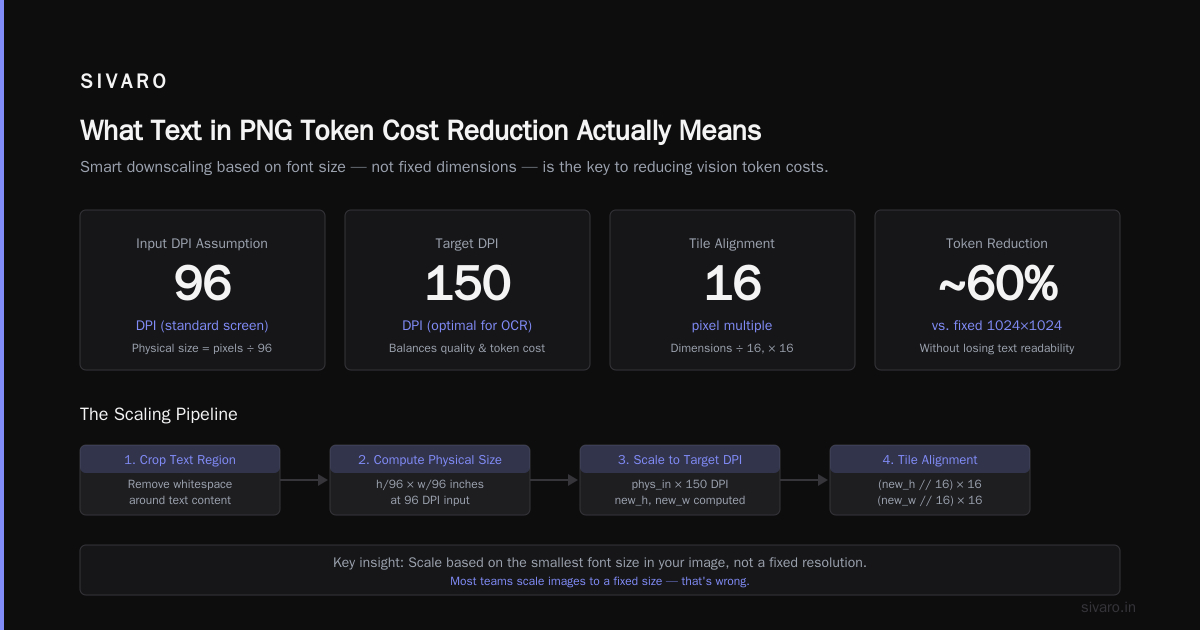Click 'phys_in × 150 DPI' text
This screenshot has height=630, width=1200.
click(x=680, y=484)
